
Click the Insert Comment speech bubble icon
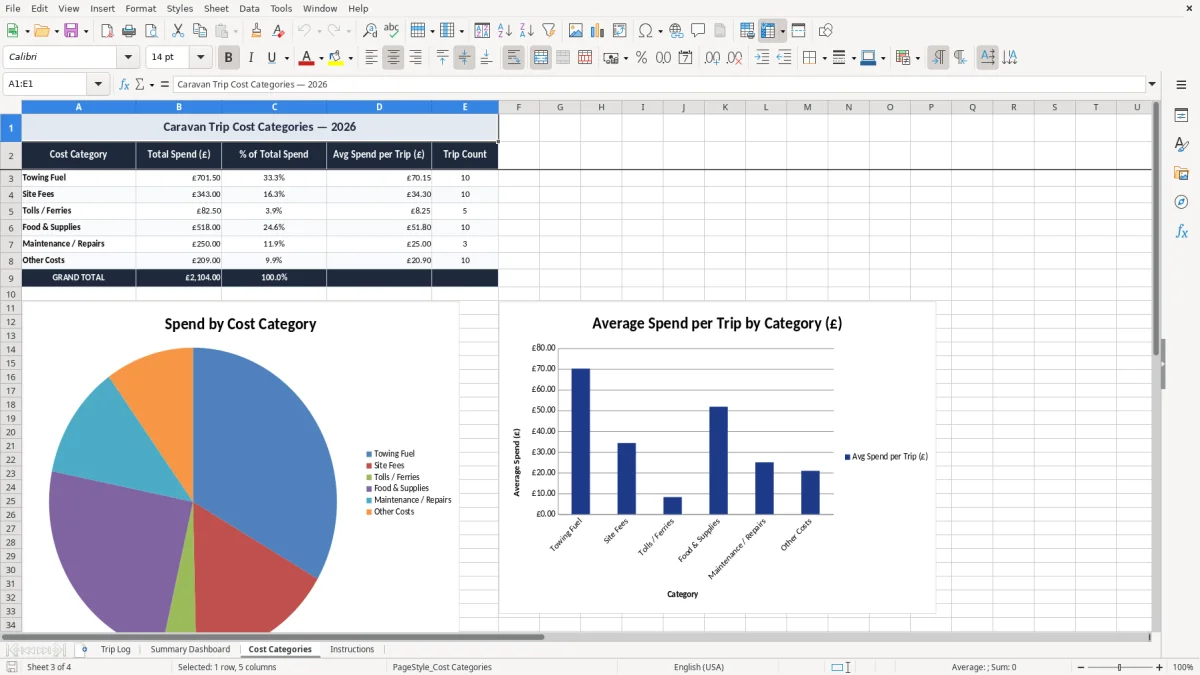coord(698,31)
